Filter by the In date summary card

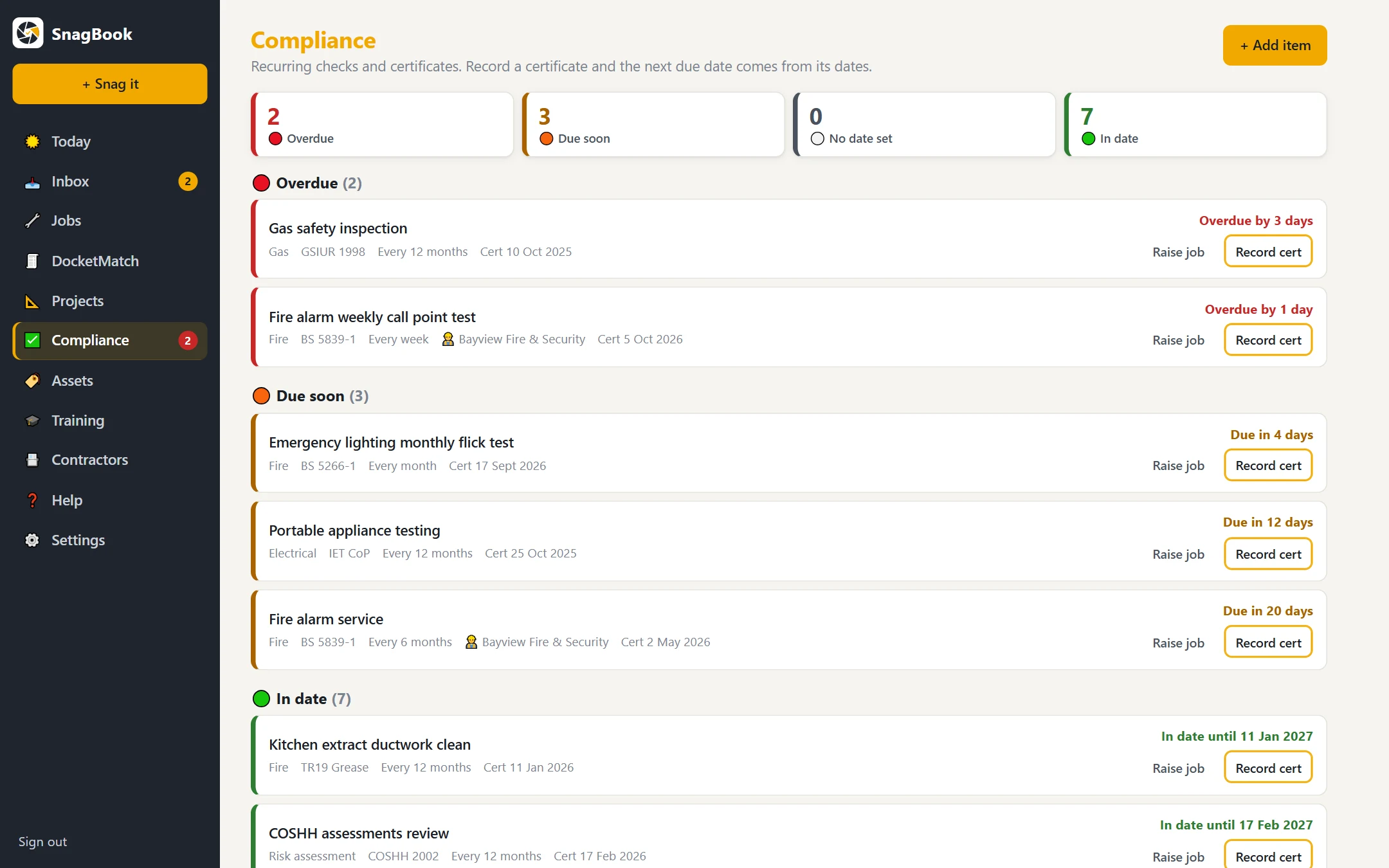pyautogui.click(x=1195, y=124)
